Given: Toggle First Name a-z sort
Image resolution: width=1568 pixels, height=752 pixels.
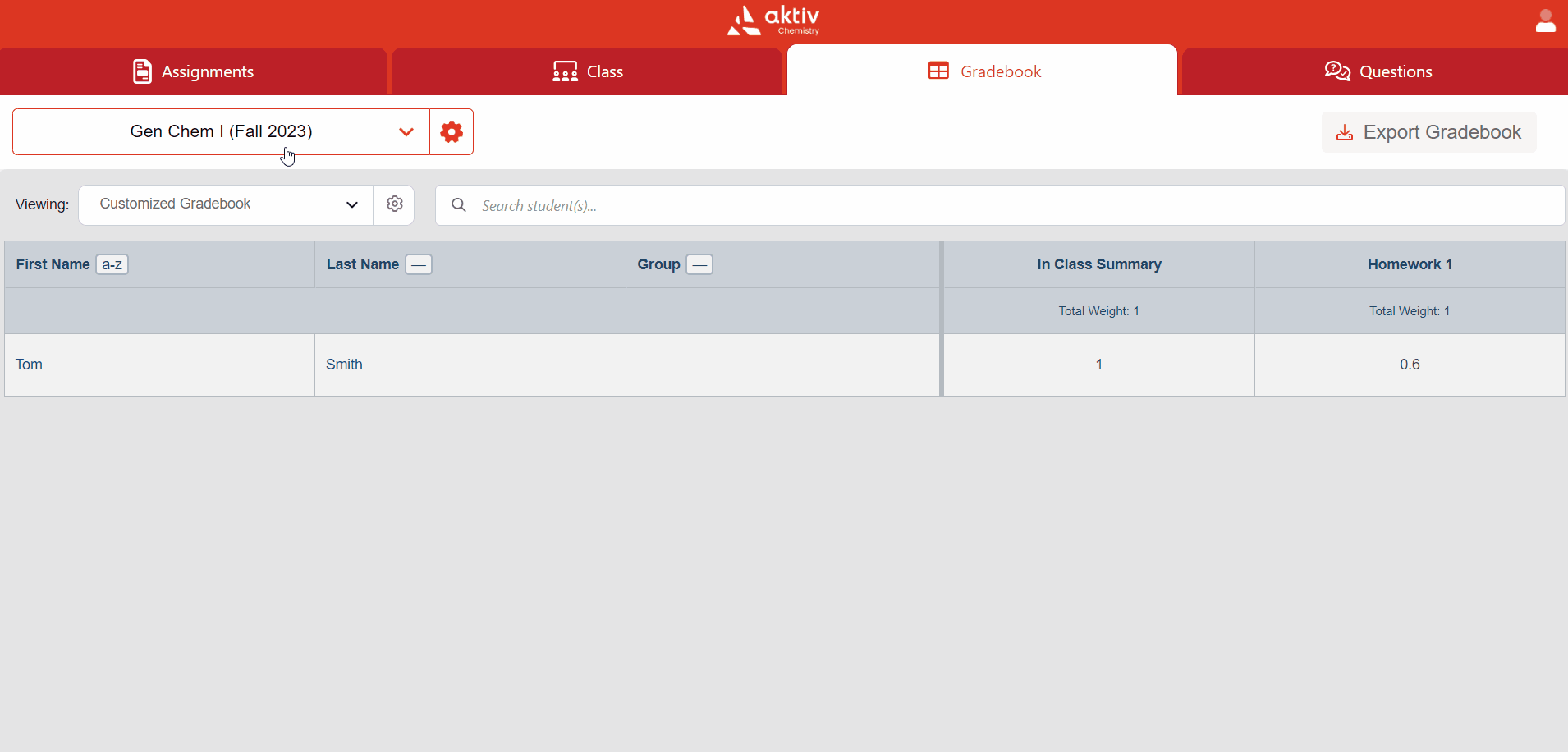Looking at the screenshot, I should pyautogui.click(x=112, y=264).
